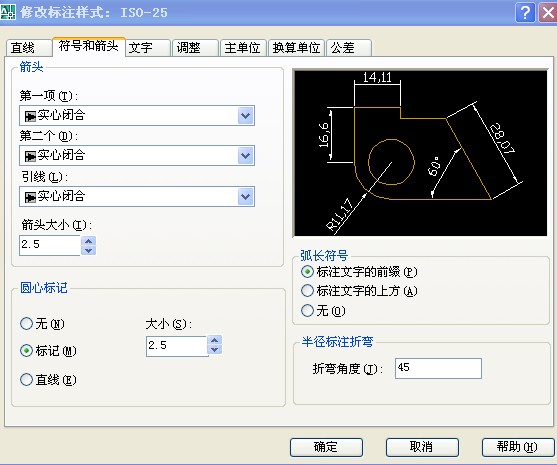Click the dimension style preview image

pyautogui.click(x=421, y=153)
